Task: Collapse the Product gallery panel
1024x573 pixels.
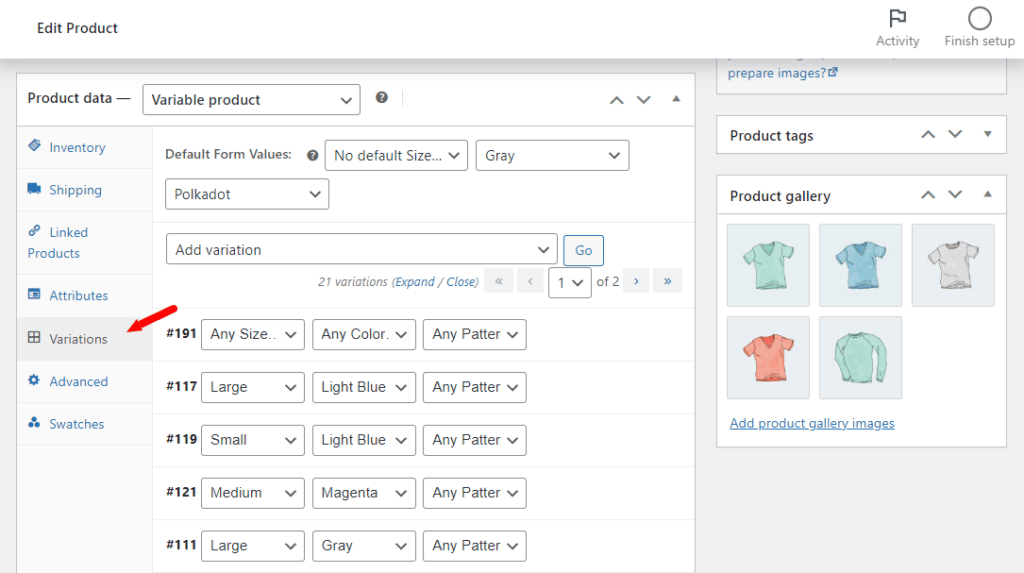Action: (x=987, y=195)
